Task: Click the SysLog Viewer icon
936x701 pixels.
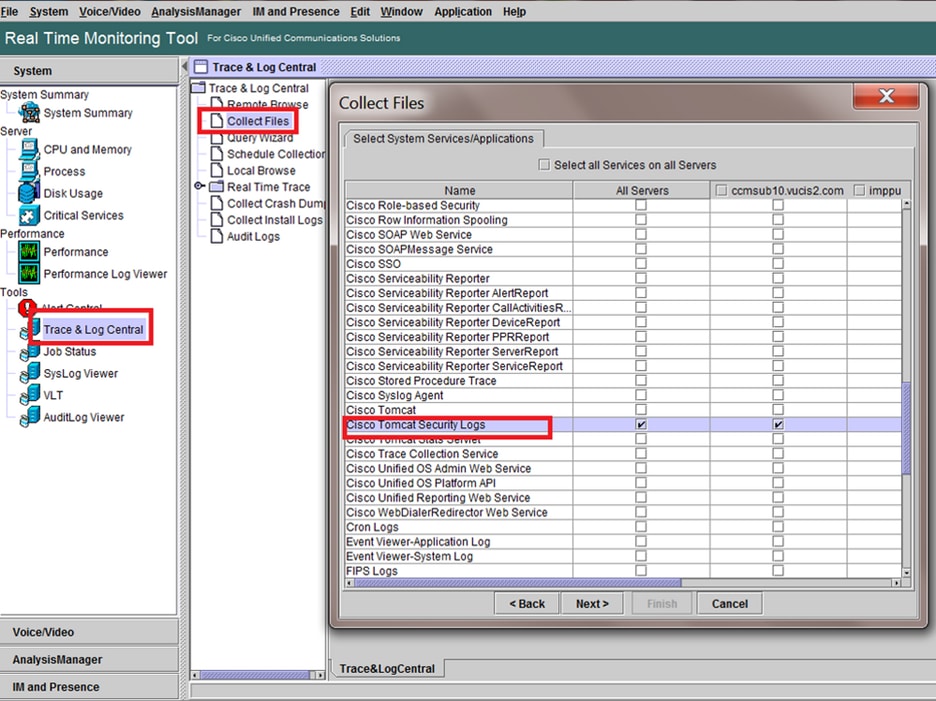Action: [30, 374]
